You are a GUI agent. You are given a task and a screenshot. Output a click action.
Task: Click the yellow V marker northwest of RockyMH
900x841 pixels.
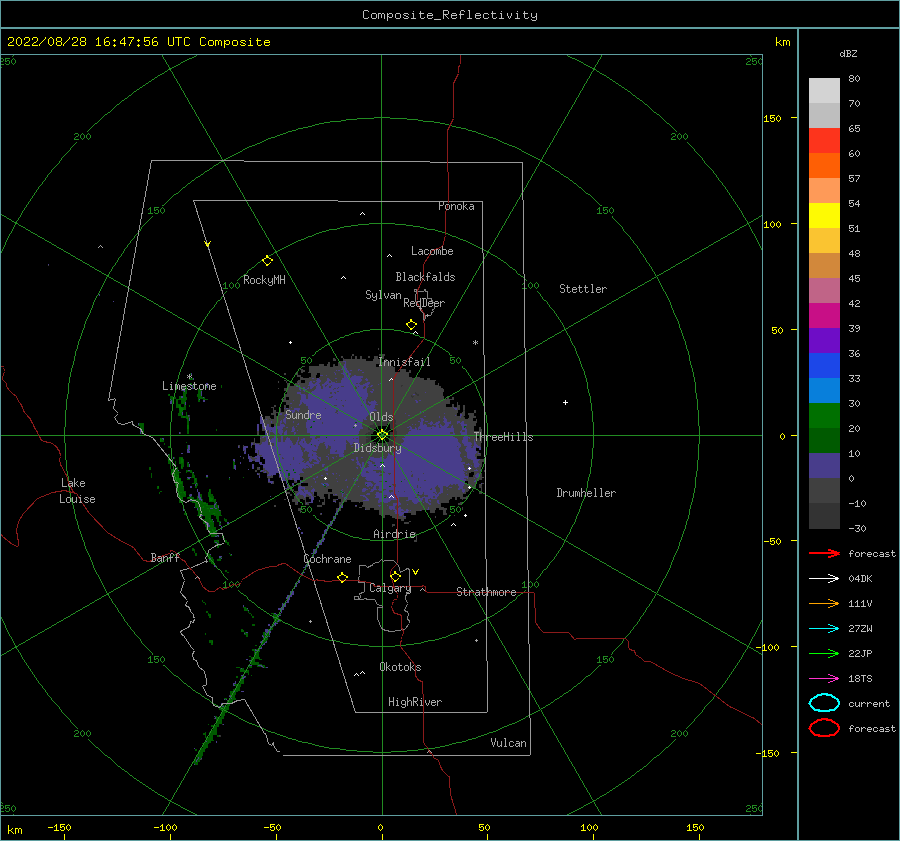click(208, 244)
